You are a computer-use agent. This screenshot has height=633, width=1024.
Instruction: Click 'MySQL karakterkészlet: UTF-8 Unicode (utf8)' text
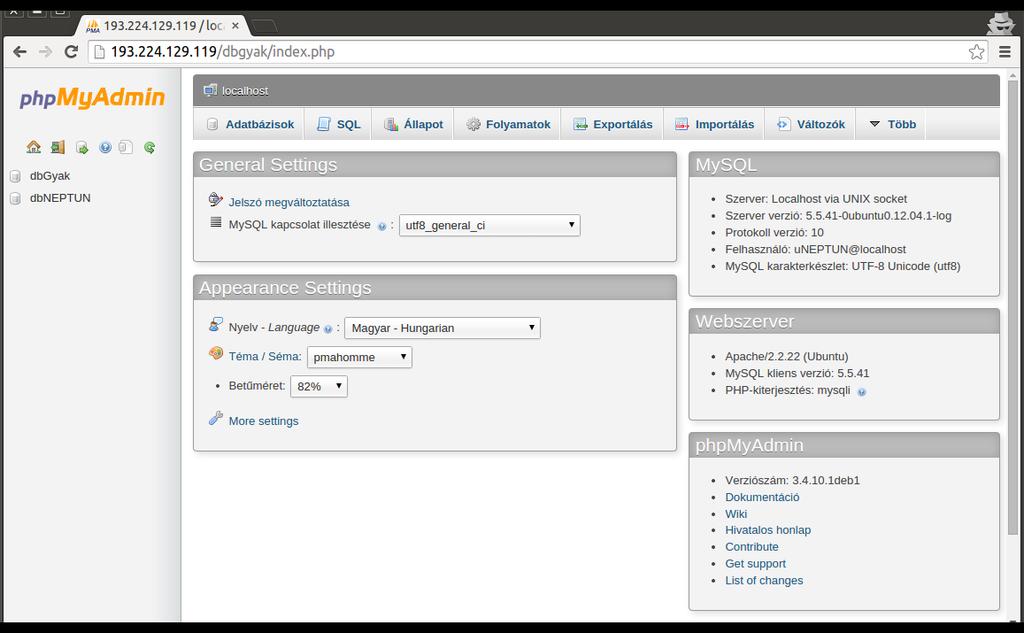click(842, 267)
